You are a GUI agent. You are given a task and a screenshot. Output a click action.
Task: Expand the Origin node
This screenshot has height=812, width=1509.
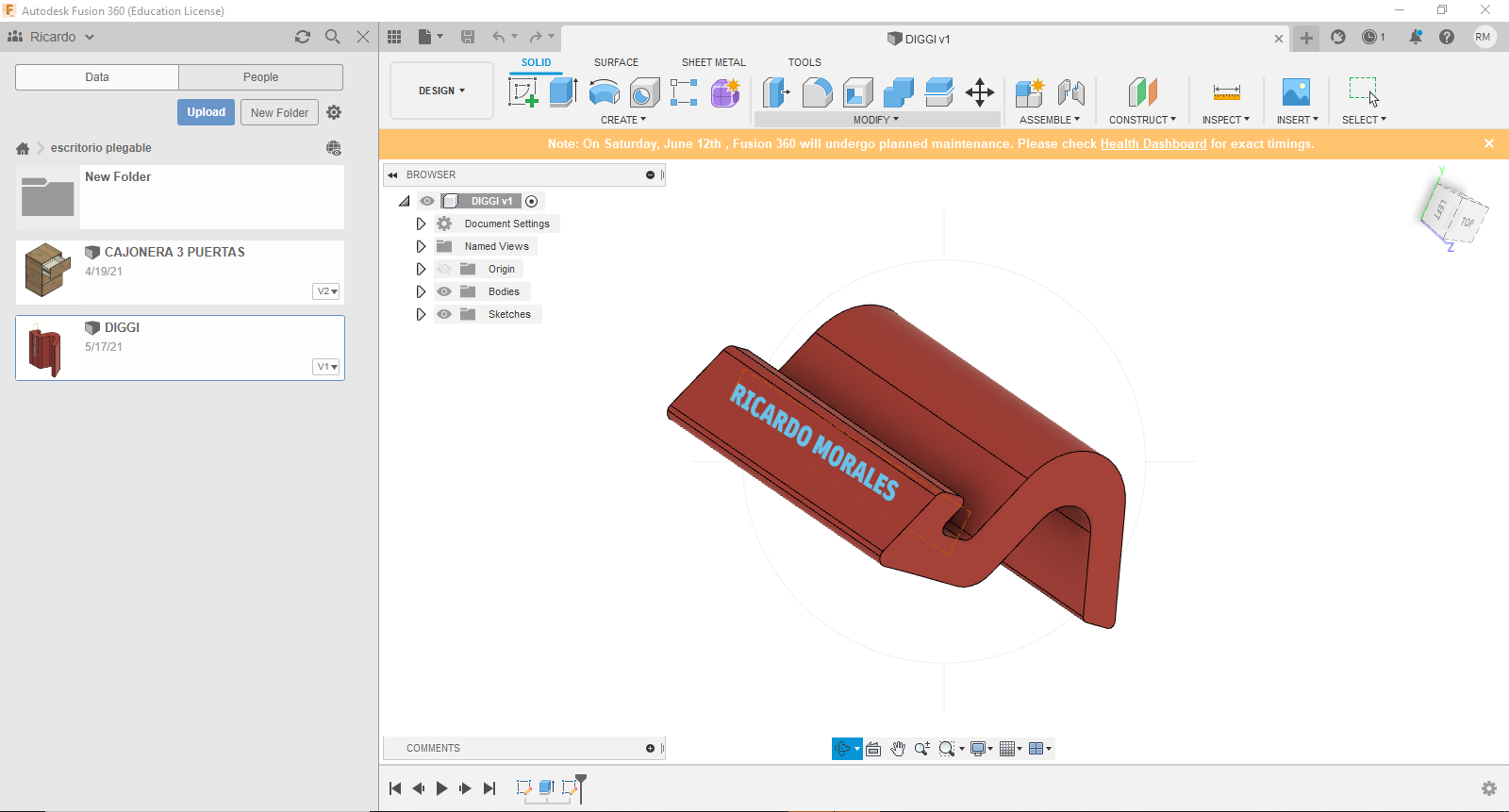[x=421, y=269]
